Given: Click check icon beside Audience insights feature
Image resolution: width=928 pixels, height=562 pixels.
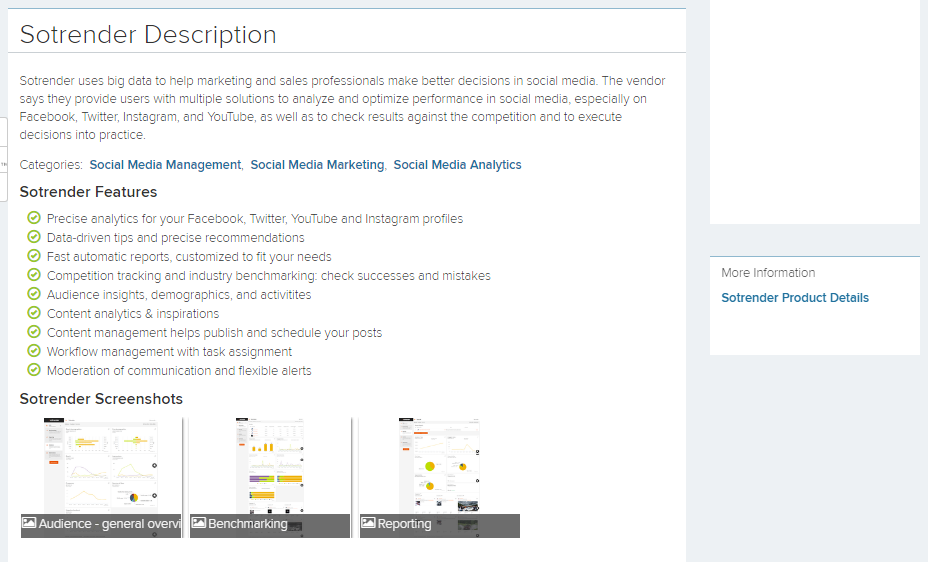Looking at the screenshot, I should [34, 294].
